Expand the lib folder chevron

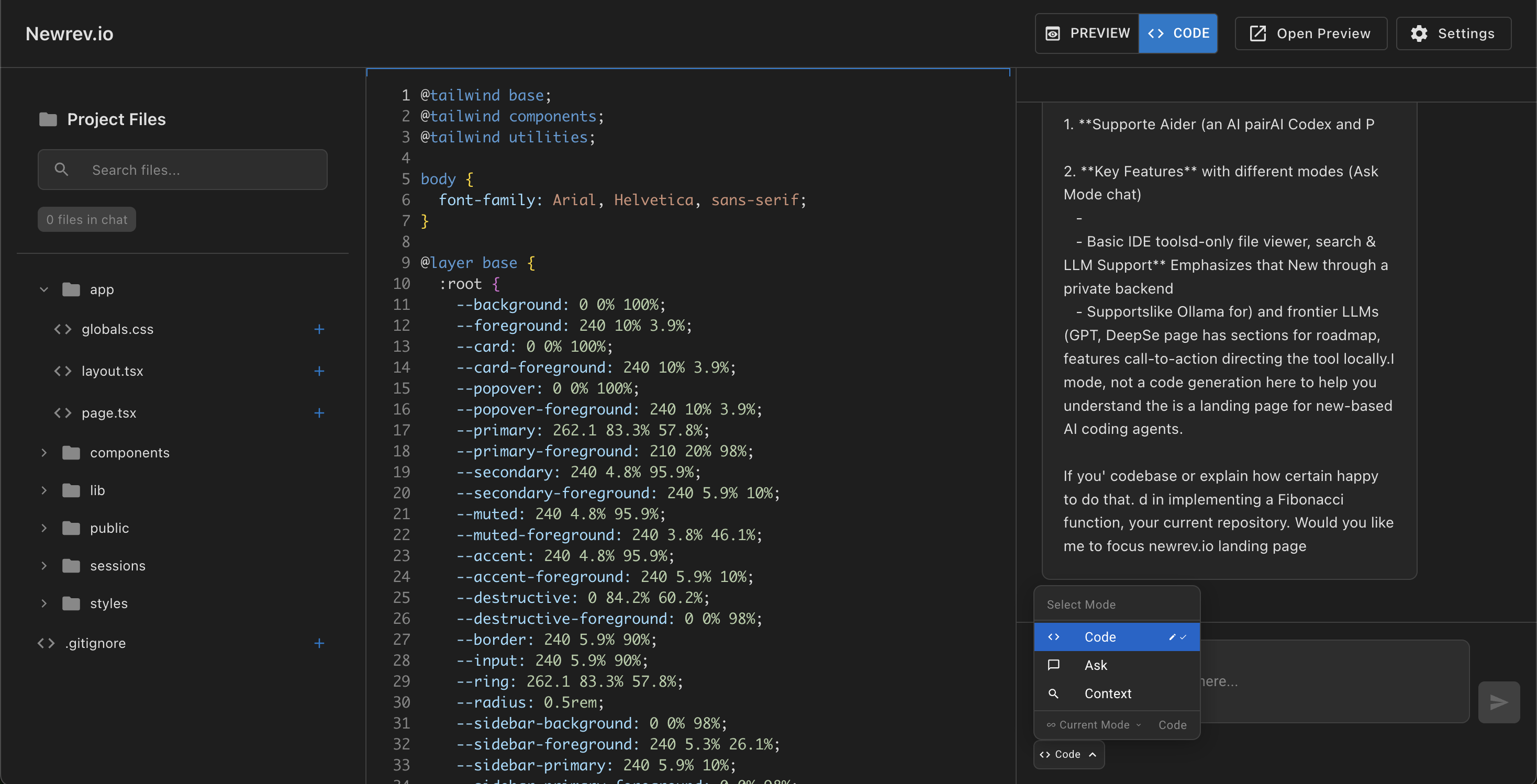43,490
